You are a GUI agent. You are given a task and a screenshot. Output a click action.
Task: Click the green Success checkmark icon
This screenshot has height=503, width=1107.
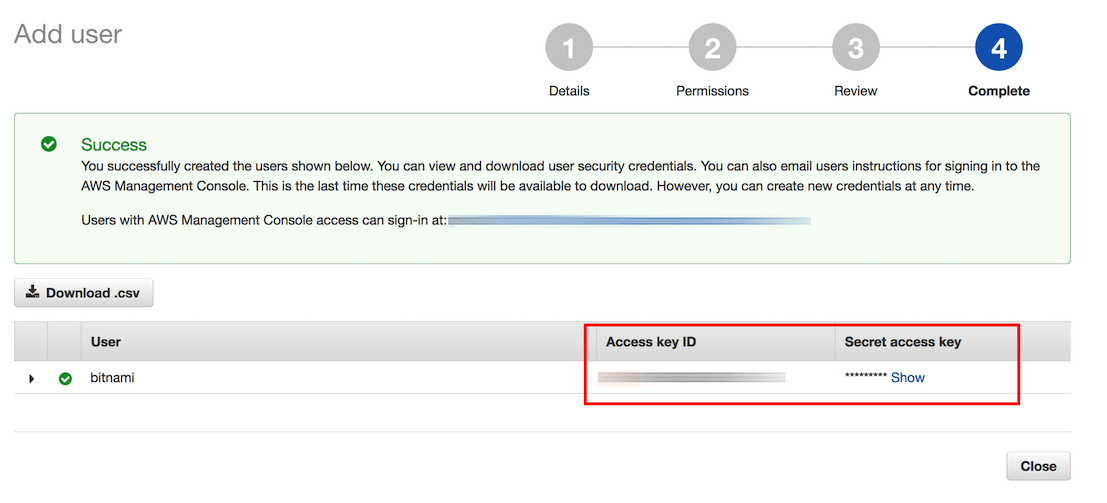point(49,144)
